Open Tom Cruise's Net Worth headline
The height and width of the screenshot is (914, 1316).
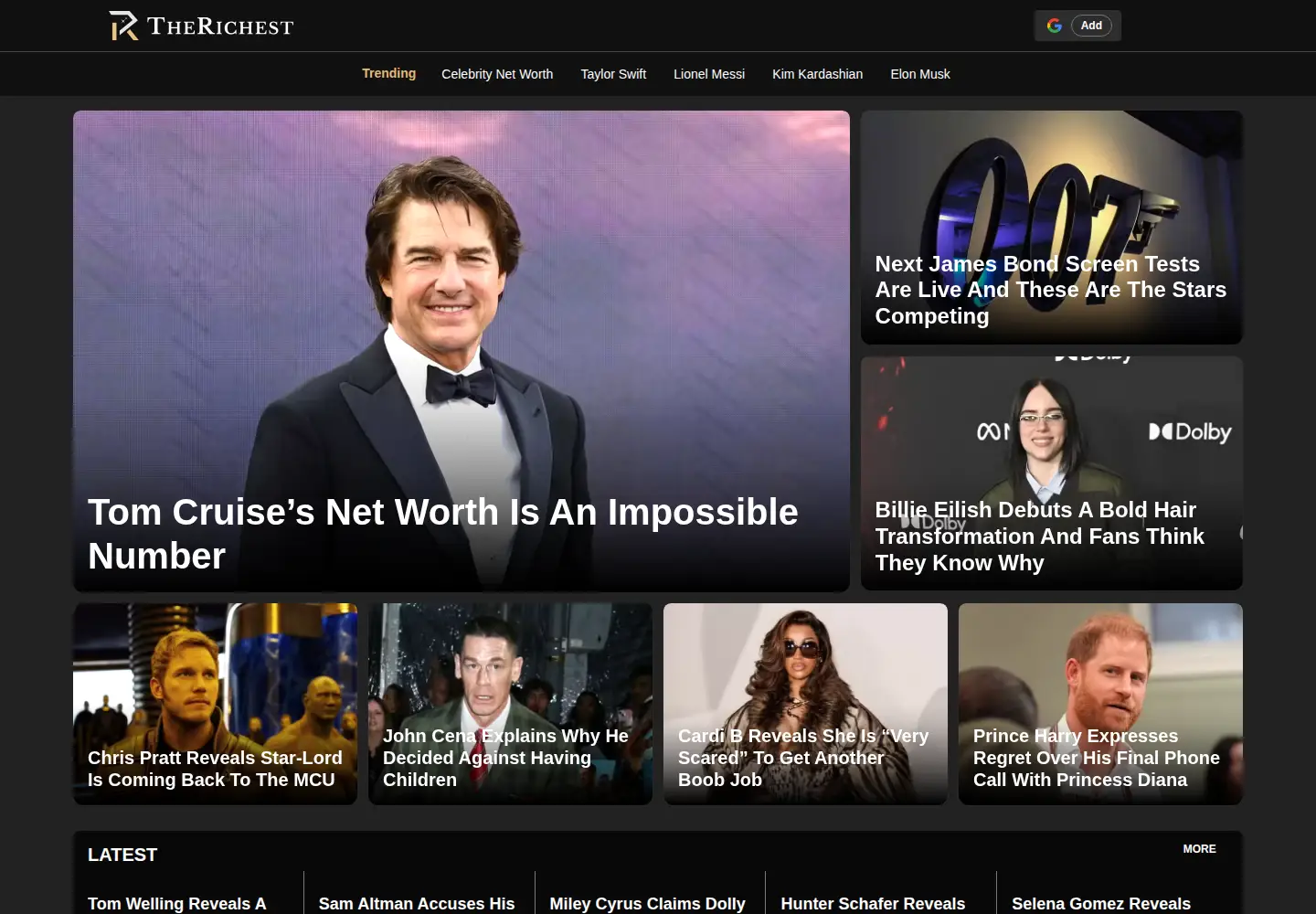(x=442, y=534)
